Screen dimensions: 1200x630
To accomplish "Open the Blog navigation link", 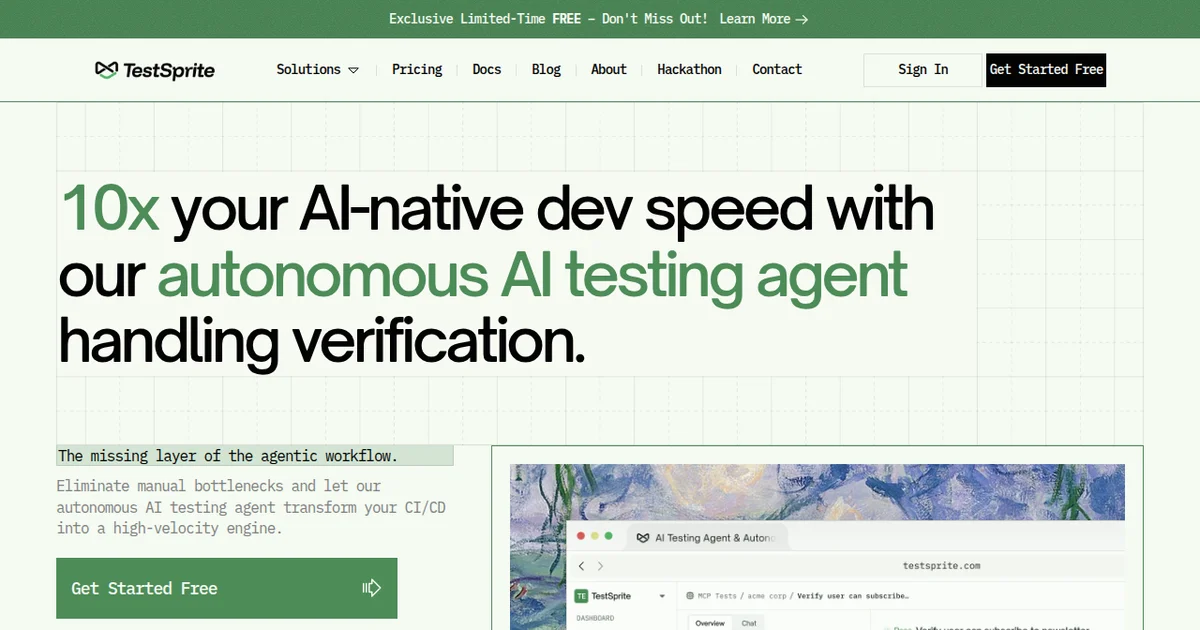I will click(546, 70).
